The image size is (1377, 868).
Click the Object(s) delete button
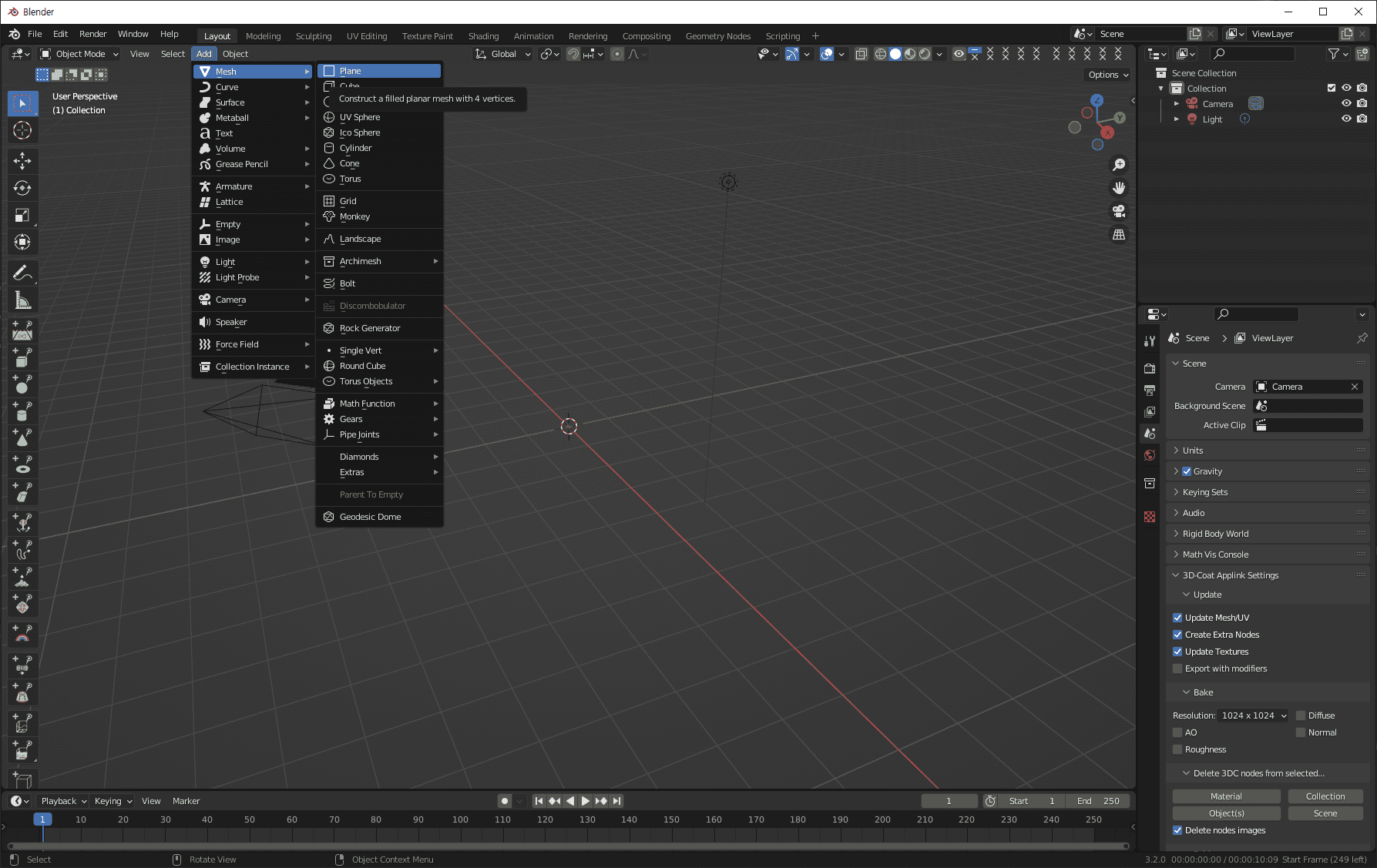click(1226, 813)
